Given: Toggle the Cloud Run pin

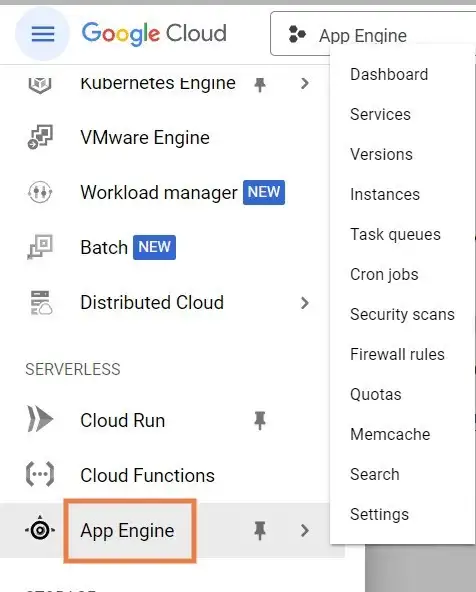Looking at the screenshot, I should (x=260, y=421).
